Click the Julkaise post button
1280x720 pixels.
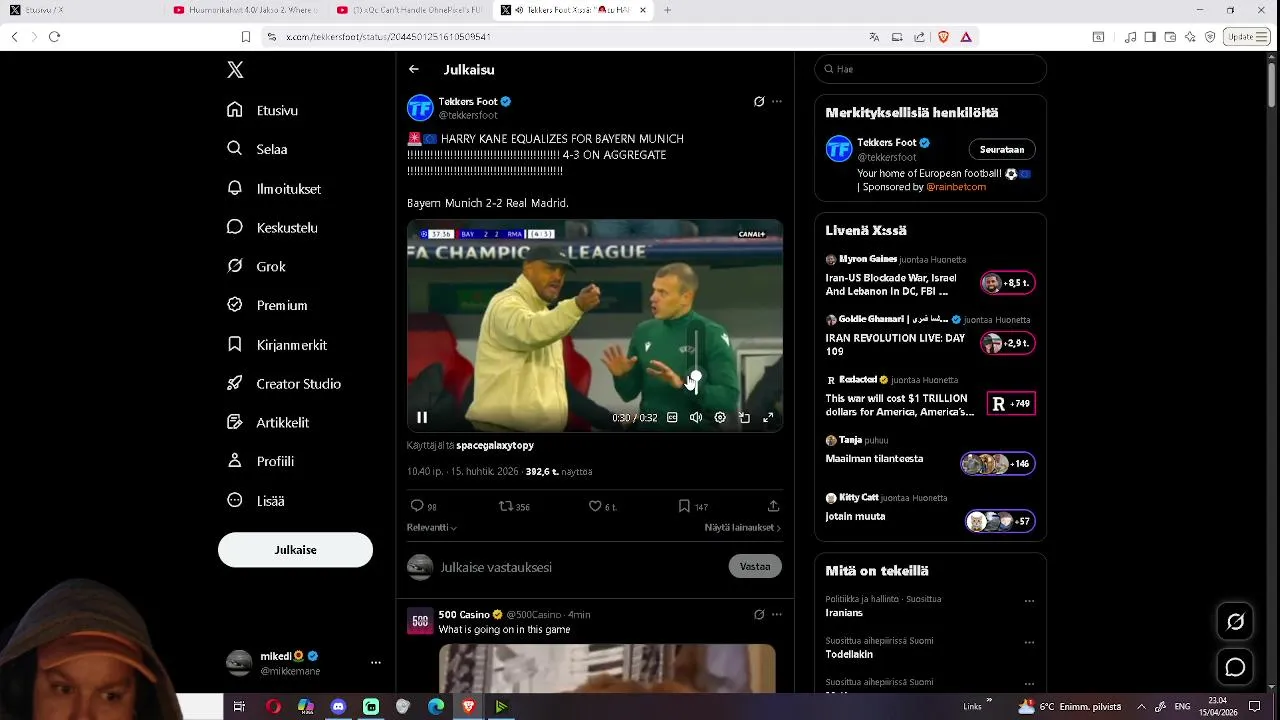click(295, 550)
